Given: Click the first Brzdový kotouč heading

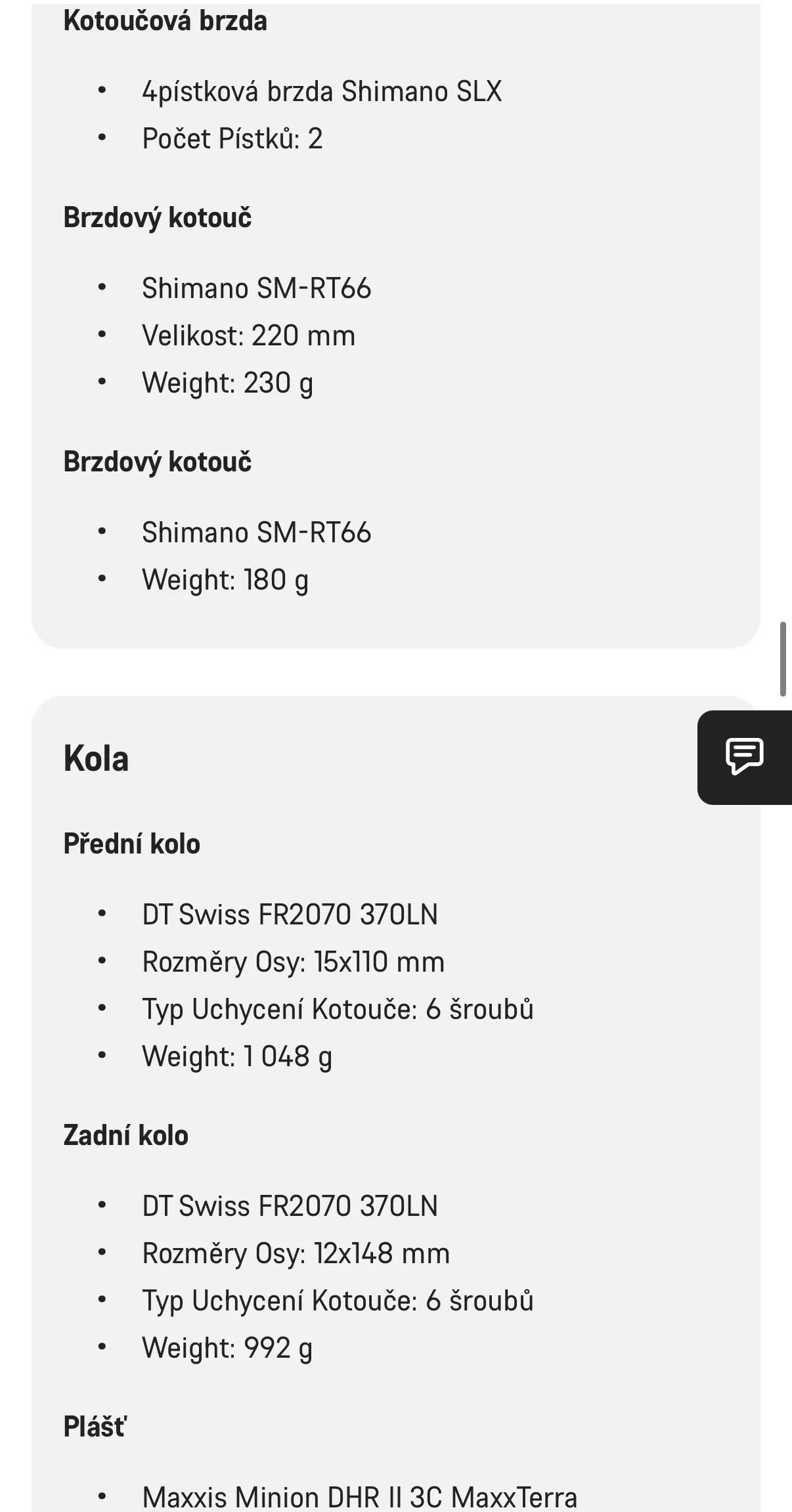Looking at the screenshot, I should 157,217.
